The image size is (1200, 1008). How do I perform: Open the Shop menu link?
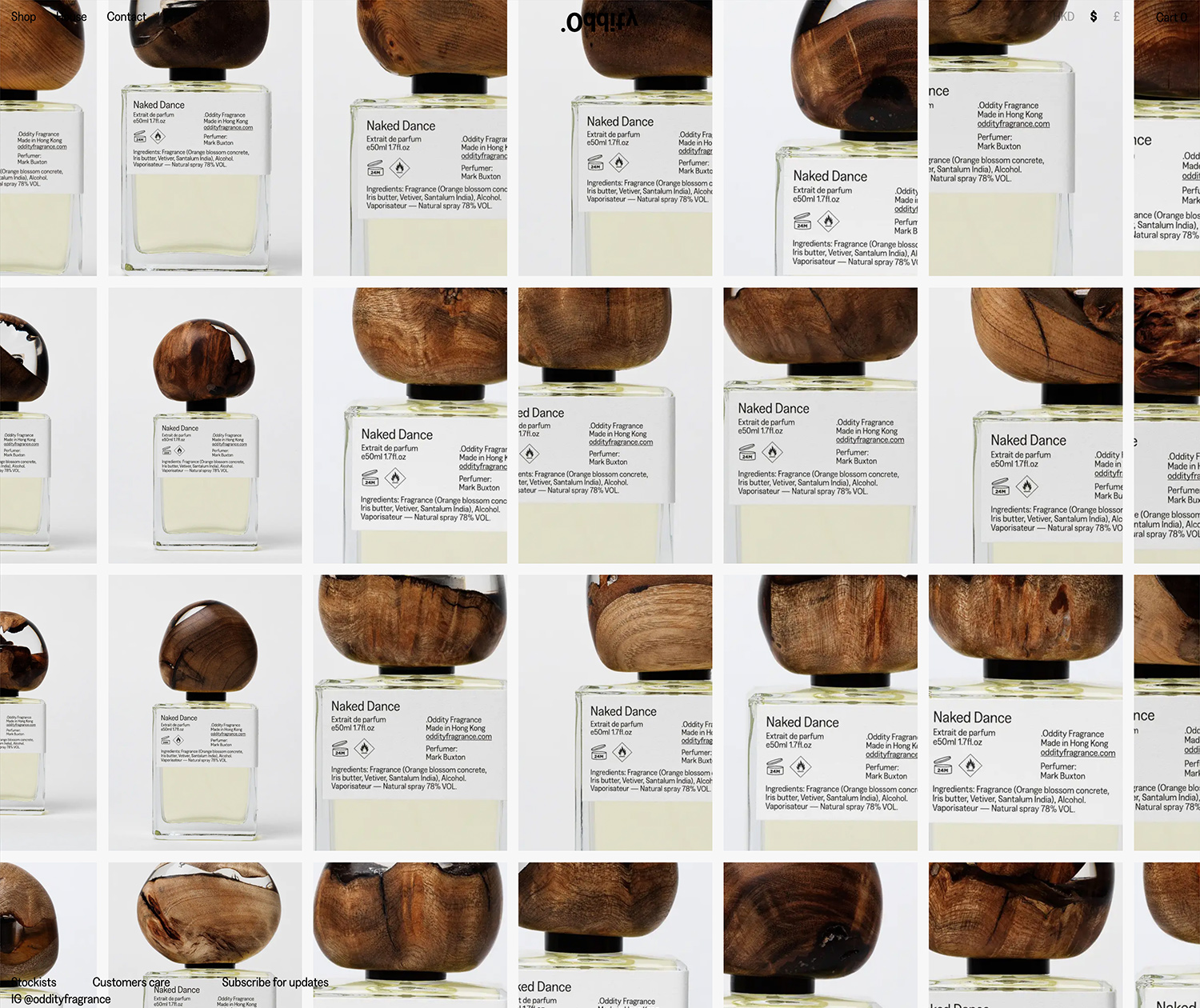tap(23, 16)
